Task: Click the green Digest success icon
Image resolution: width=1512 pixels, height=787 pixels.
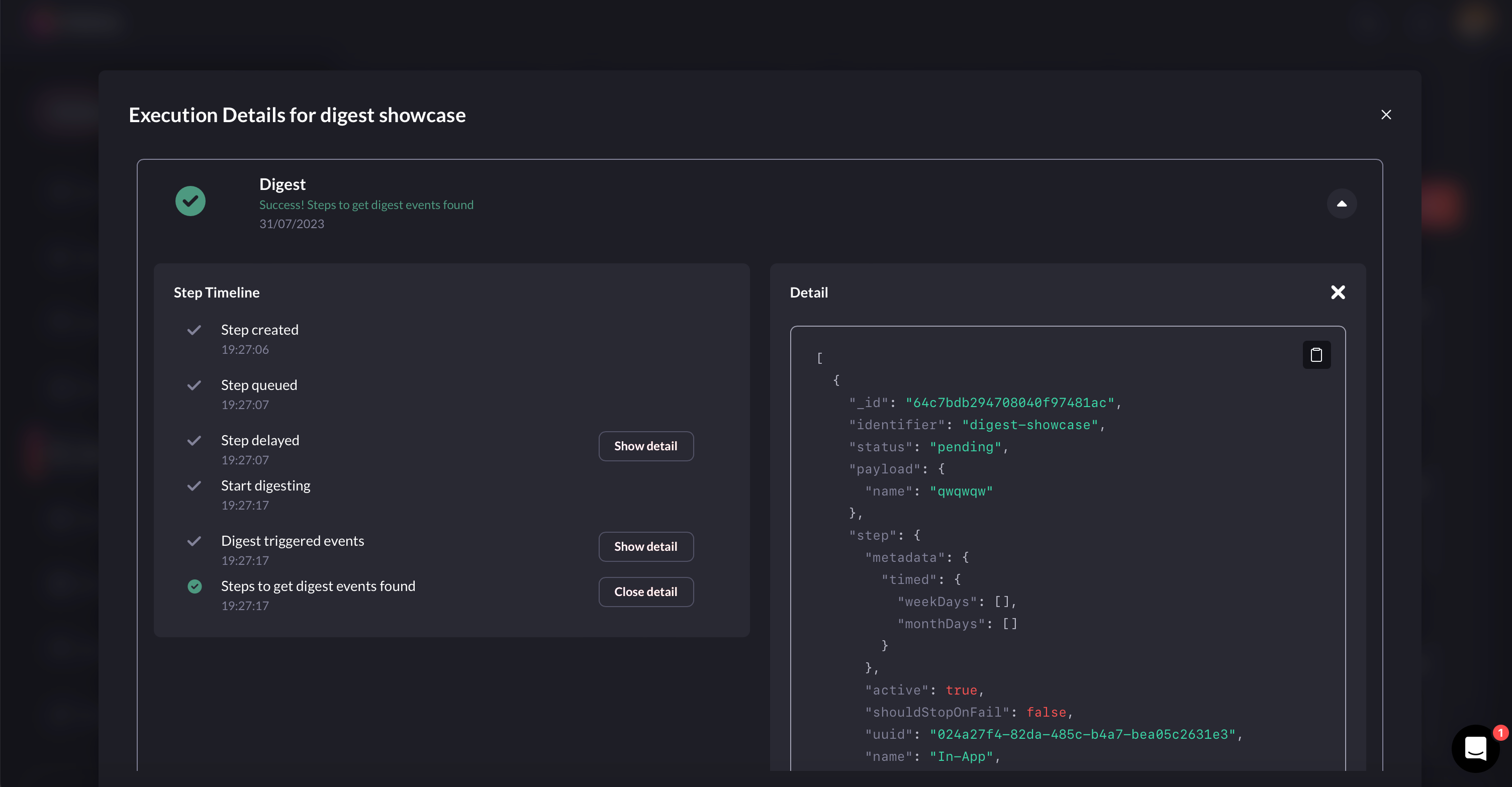Action: (190, 202)
